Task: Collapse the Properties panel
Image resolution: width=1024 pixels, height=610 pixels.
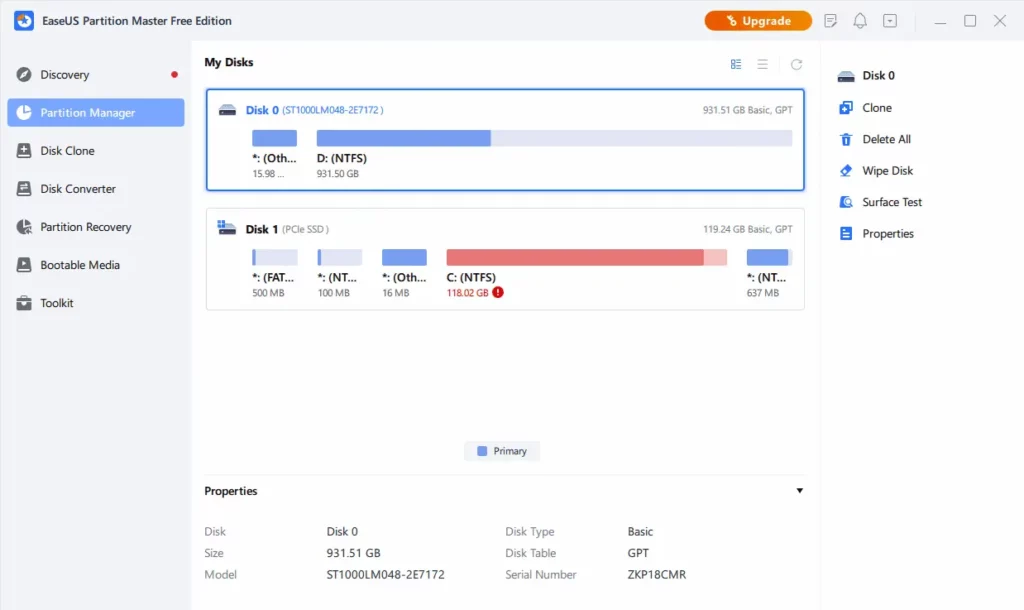Action: tap(799, 490)
